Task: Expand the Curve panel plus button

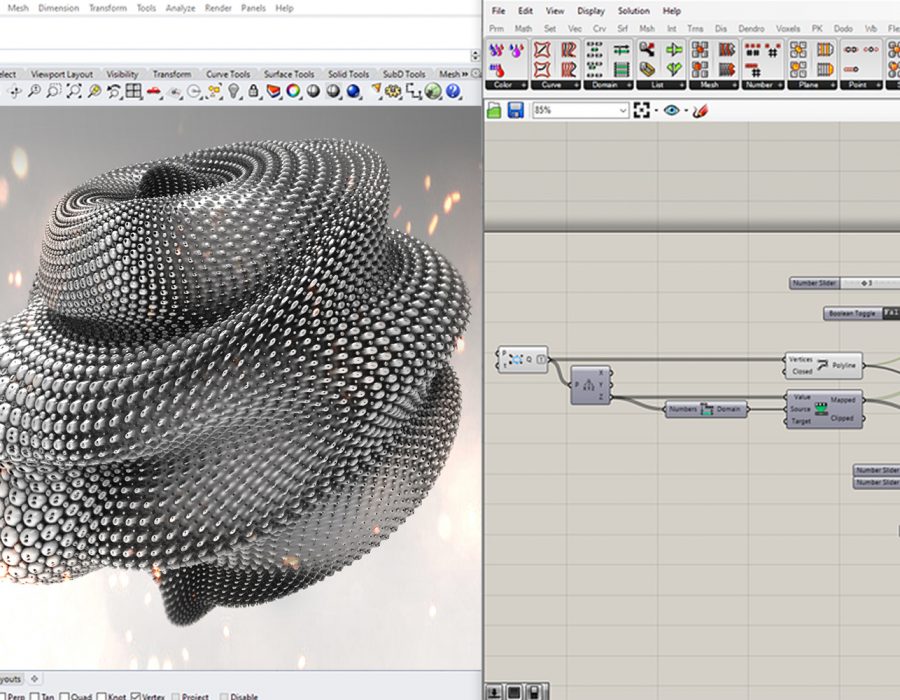Action: tap(575, 85)
